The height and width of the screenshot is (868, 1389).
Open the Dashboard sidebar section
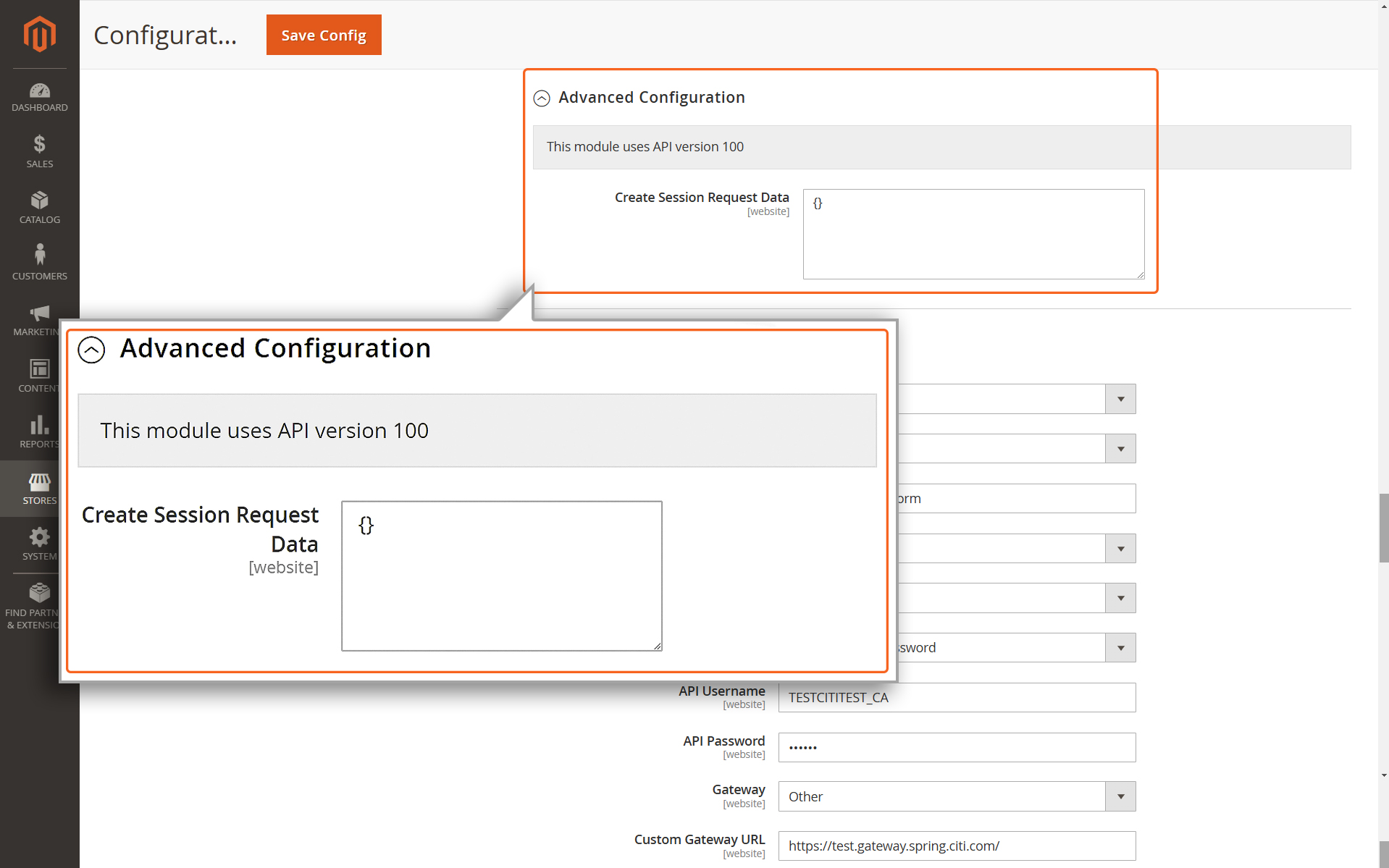point(39,98)
